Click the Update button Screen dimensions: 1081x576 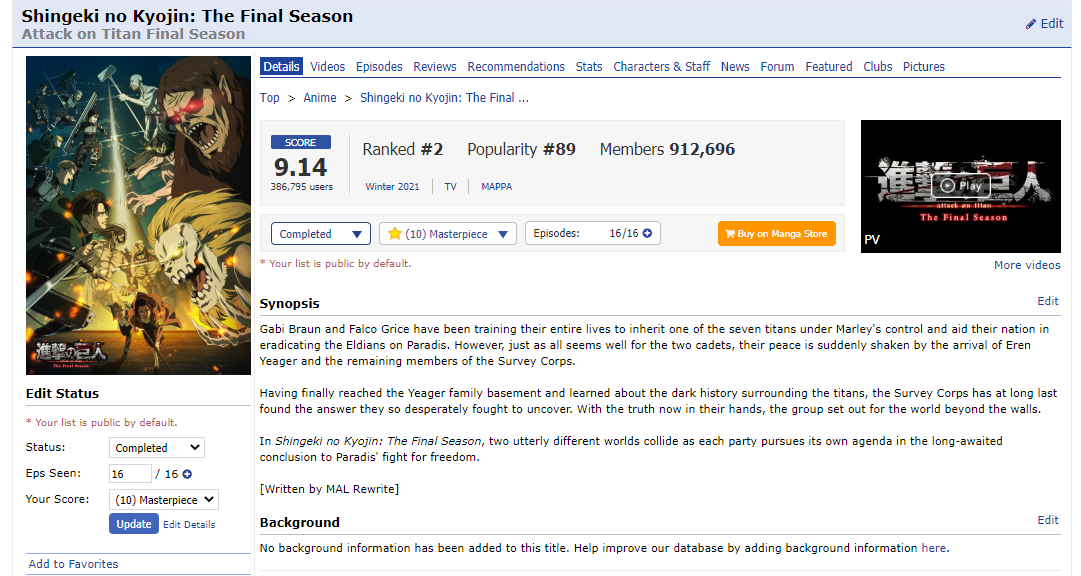(x=134, y=524)
